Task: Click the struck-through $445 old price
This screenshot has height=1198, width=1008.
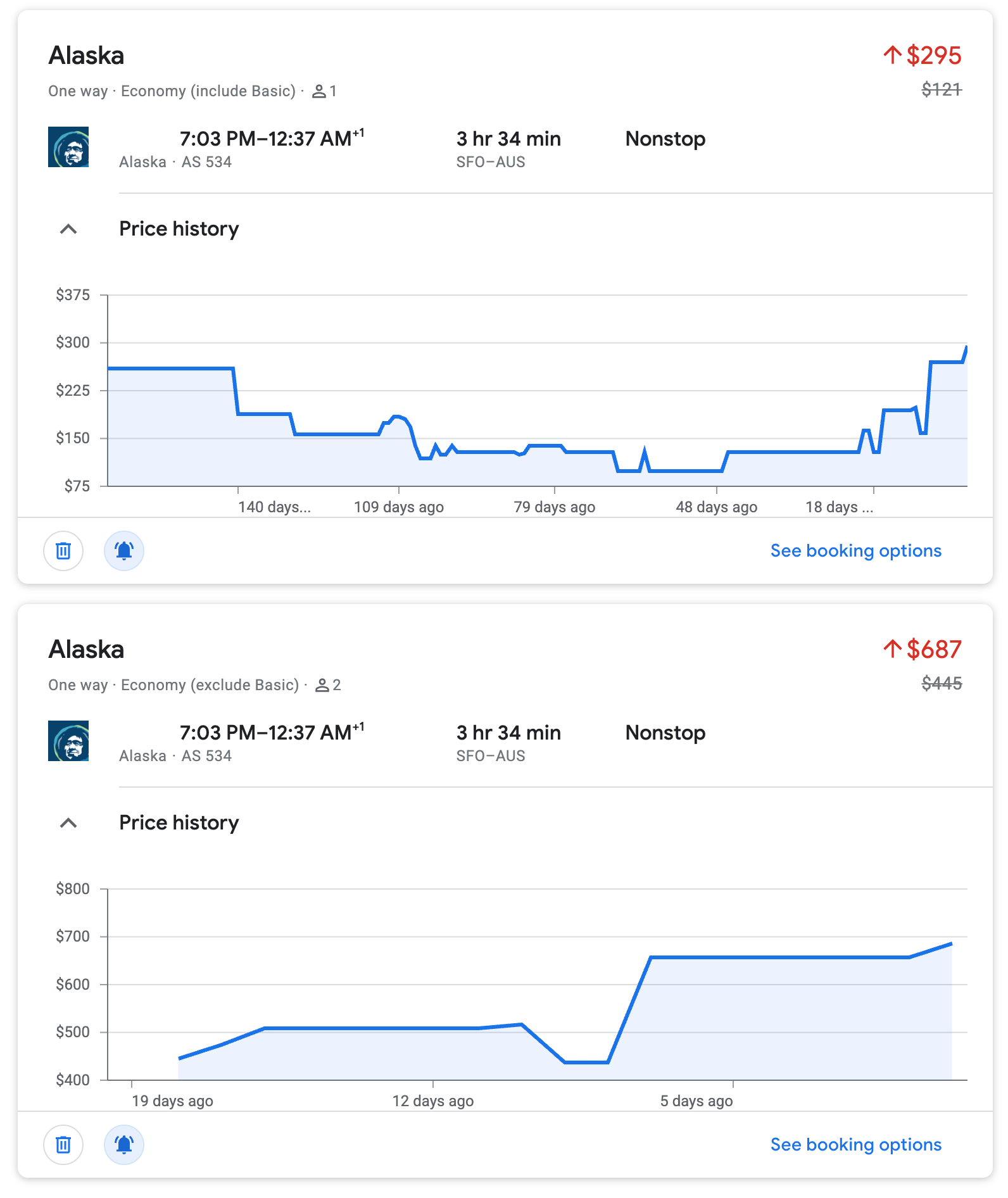Action: (942, 684)
